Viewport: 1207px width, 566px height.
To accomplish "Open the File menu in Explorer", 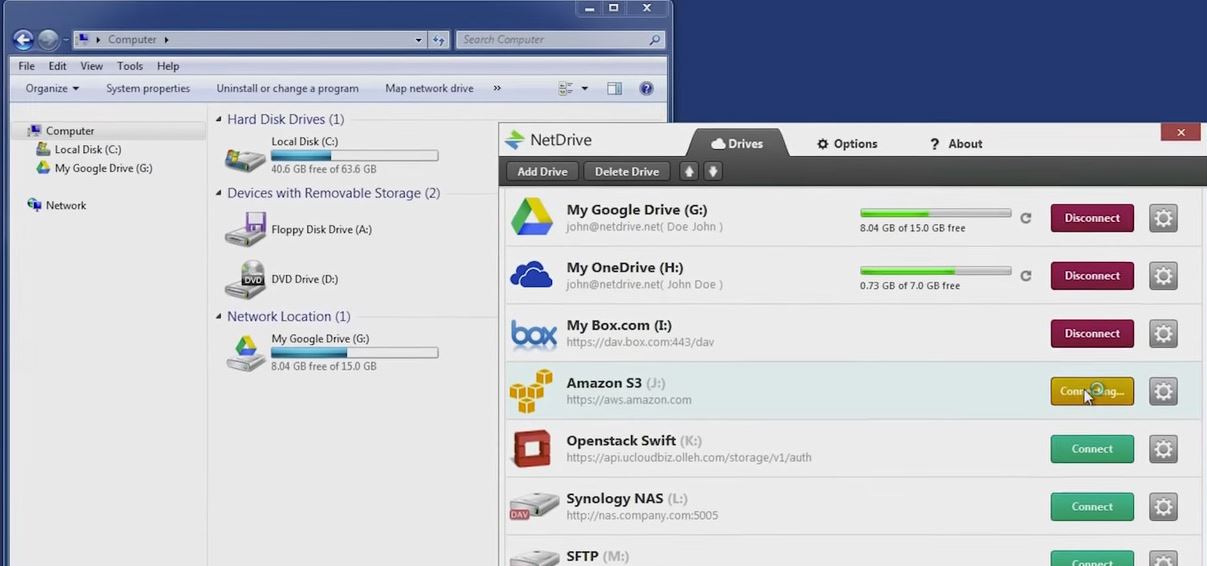I will [26, 66].
